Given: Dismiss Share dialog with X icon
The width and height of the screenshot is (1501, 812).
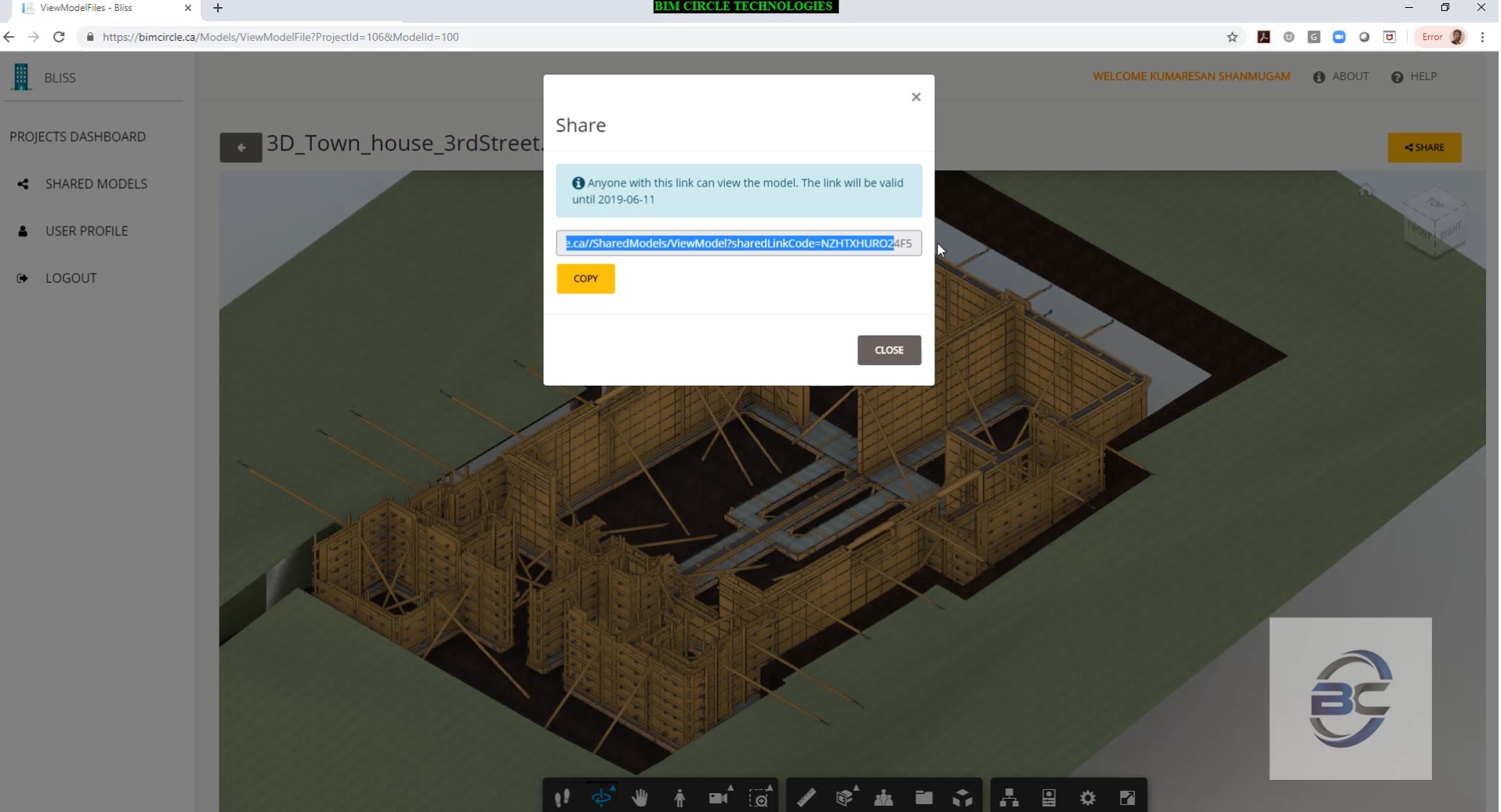Looking at the screenshot, I should 916,97.
